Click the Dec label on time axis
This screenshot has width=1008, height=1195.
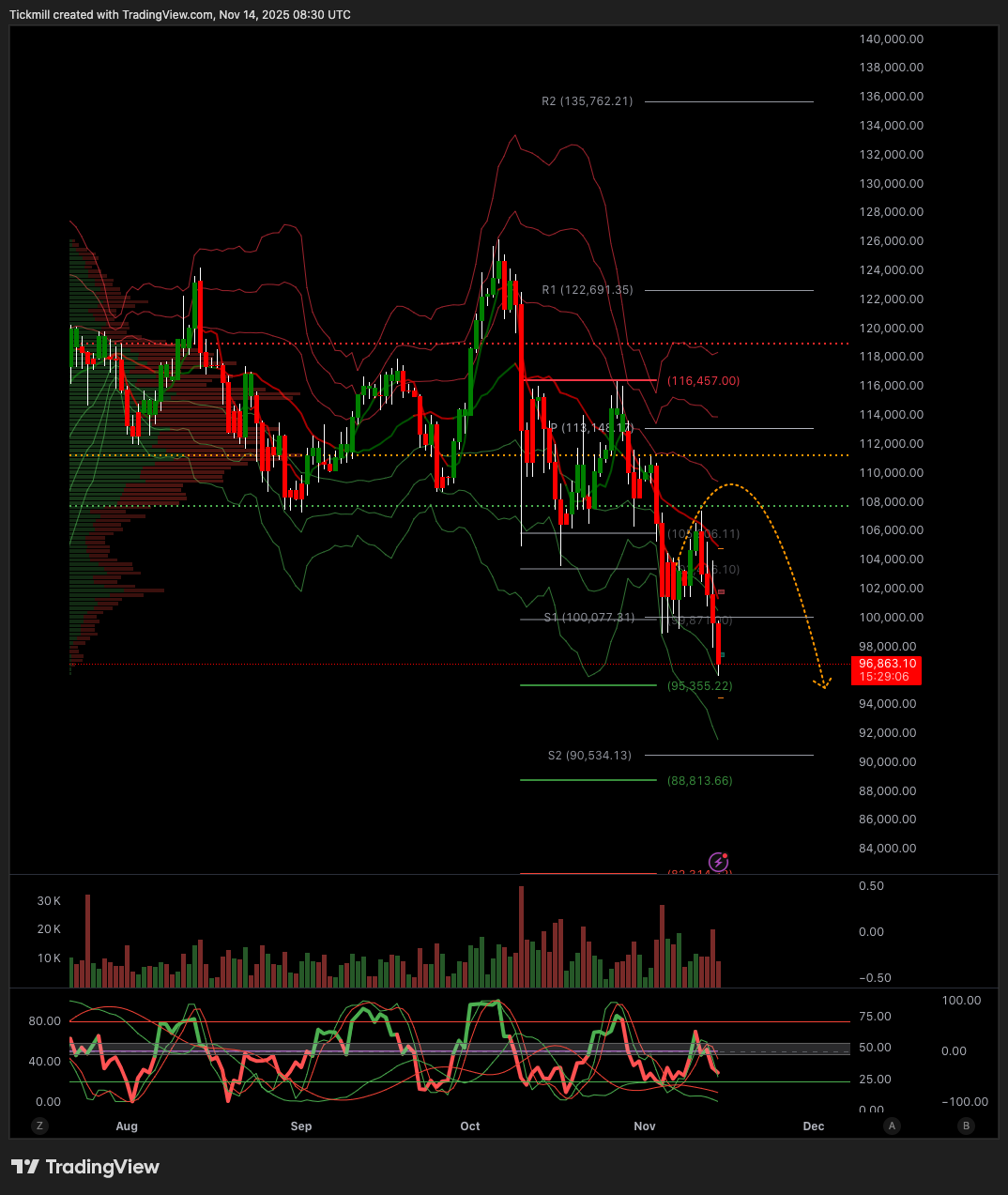[814, 1126]
